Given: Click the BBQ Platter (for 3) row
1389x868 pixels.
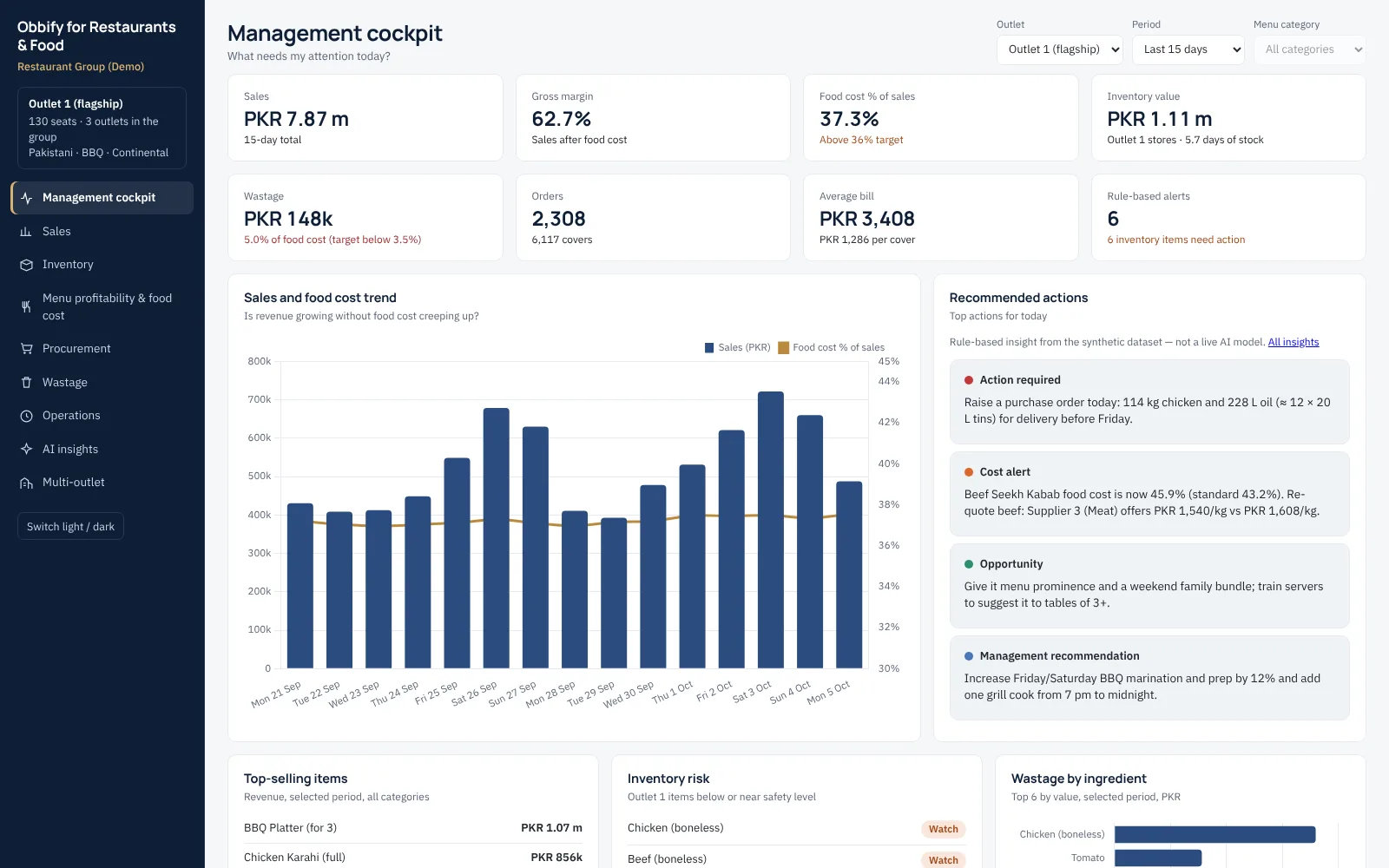Looking at the screenshot, I should [413, 828].
